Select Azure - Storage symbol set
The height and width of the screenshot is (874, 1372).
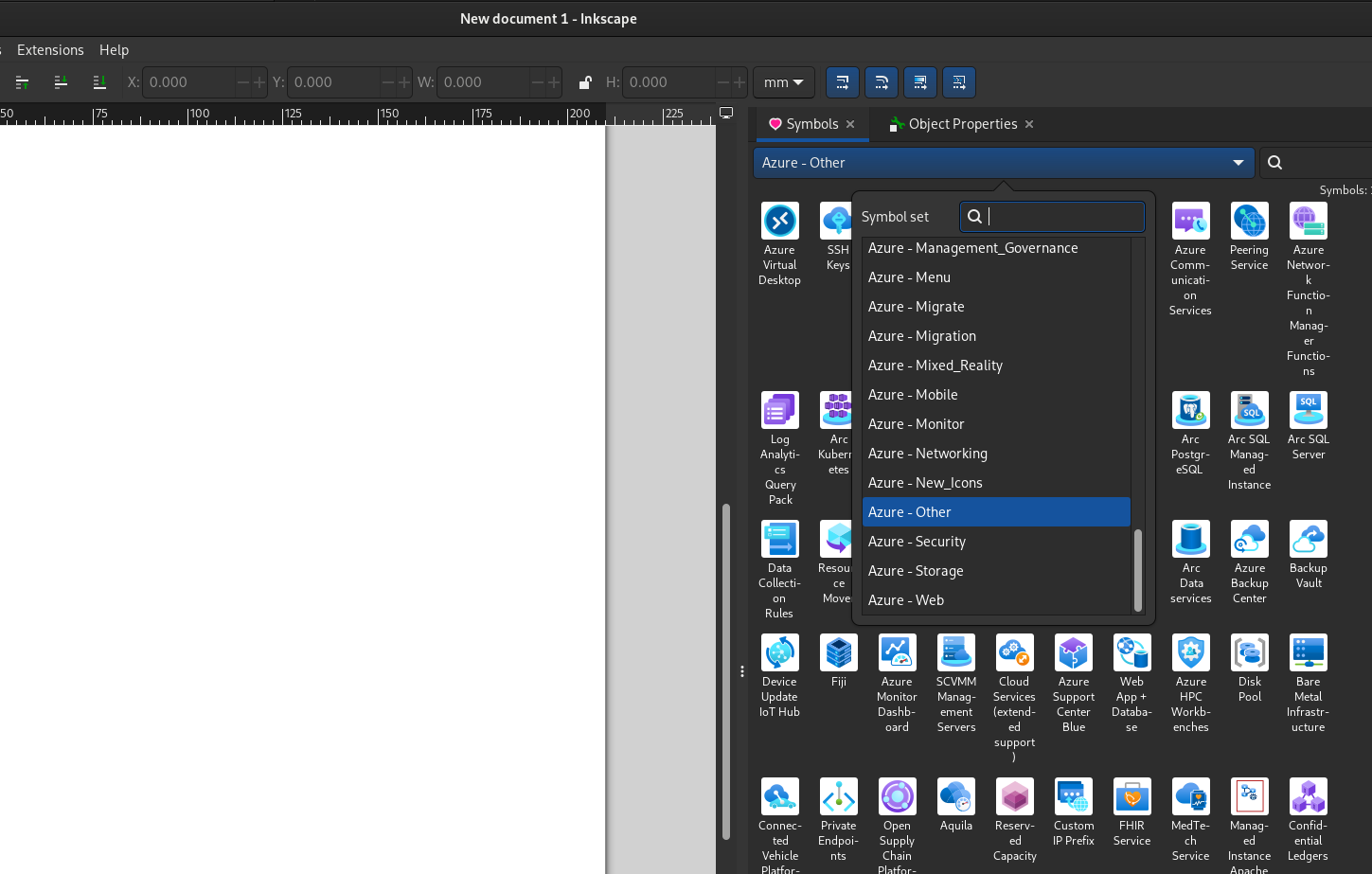click(996, 571)
